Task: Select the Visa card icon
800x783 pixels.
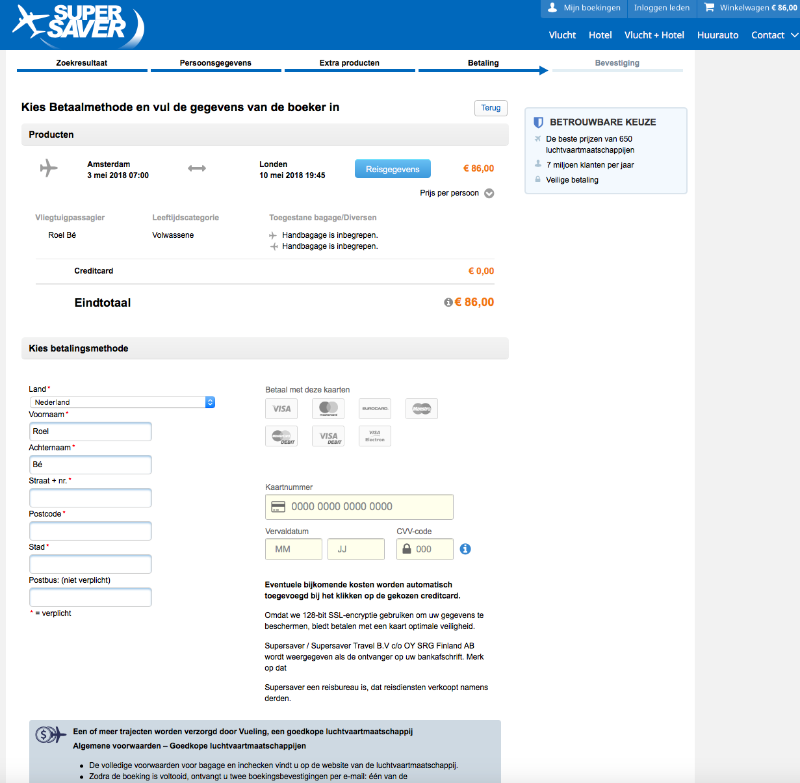Action: pyautogui.click(x=281, y=408)
